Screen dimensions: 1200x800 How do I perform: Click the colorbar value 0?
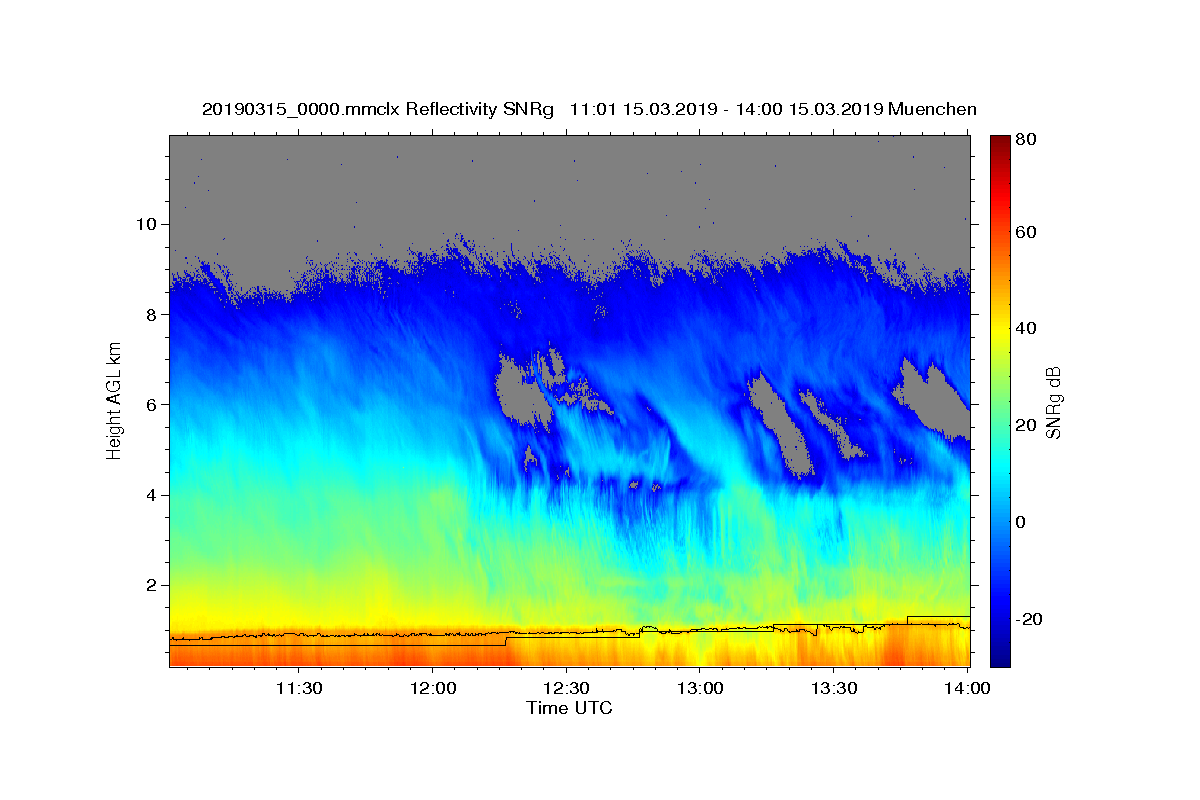1019,522
